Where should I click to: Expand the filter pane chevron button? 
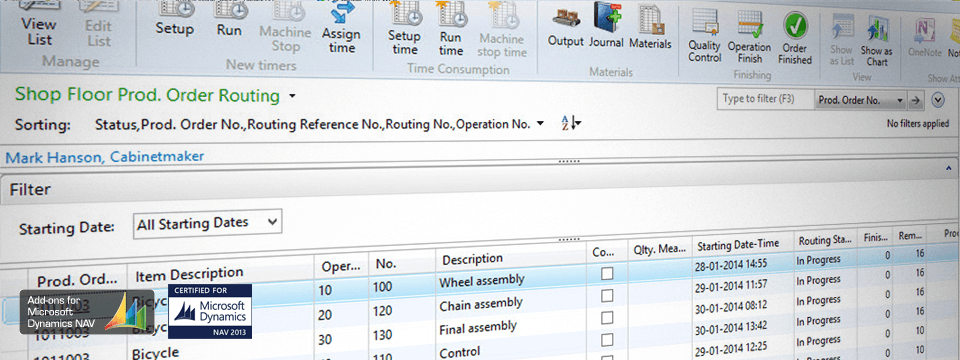[937, 100]
